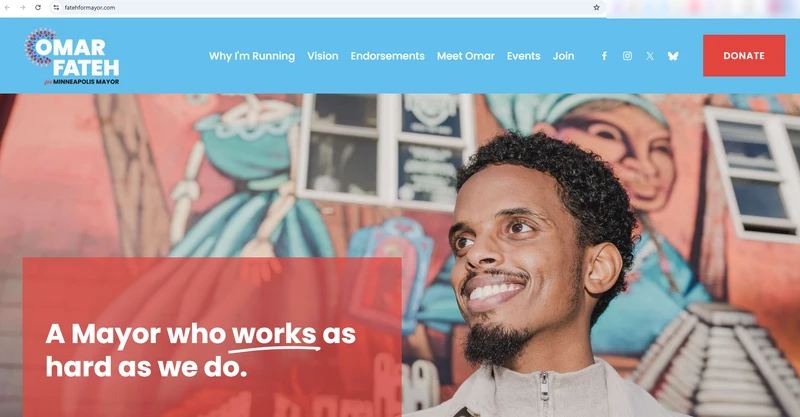Screen dimensions: 800x417
Task: View site information icon in address bar
Action: click(x=56, y=8)
